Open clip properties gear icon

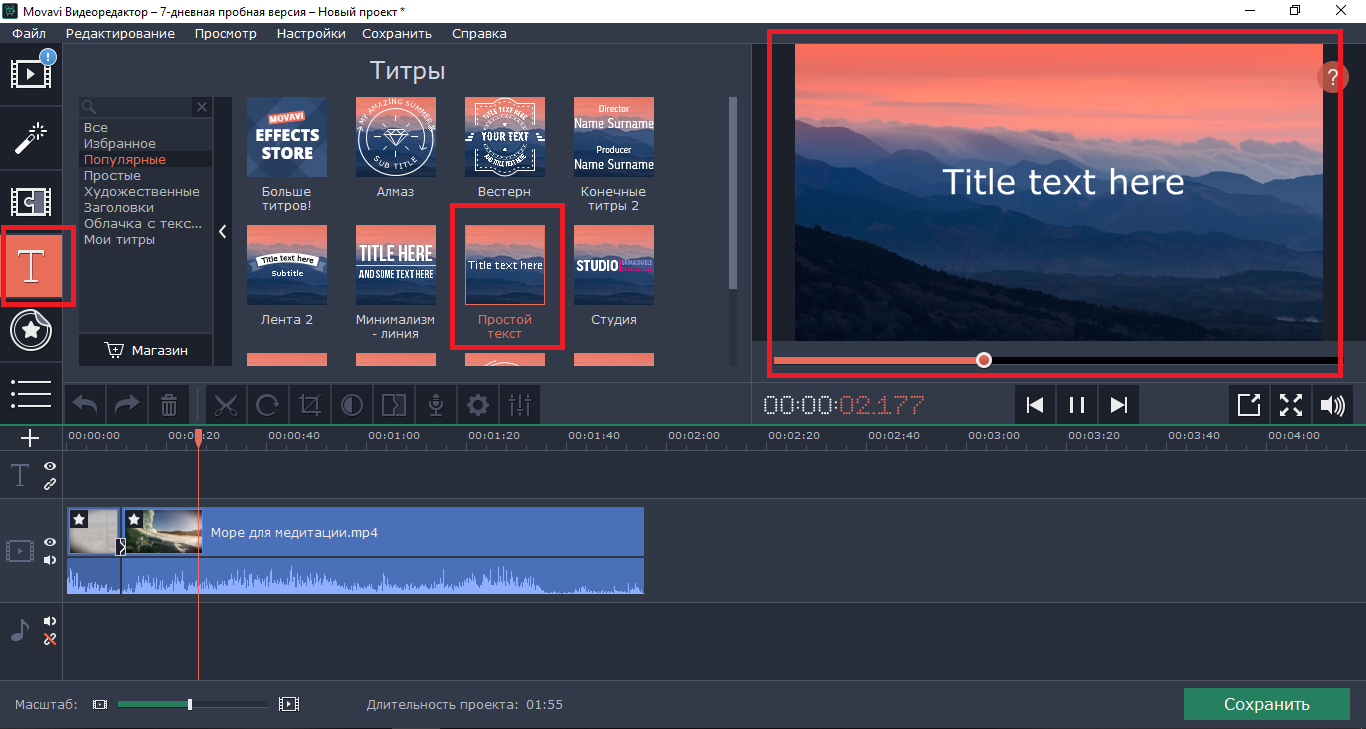tap(478, 405)
